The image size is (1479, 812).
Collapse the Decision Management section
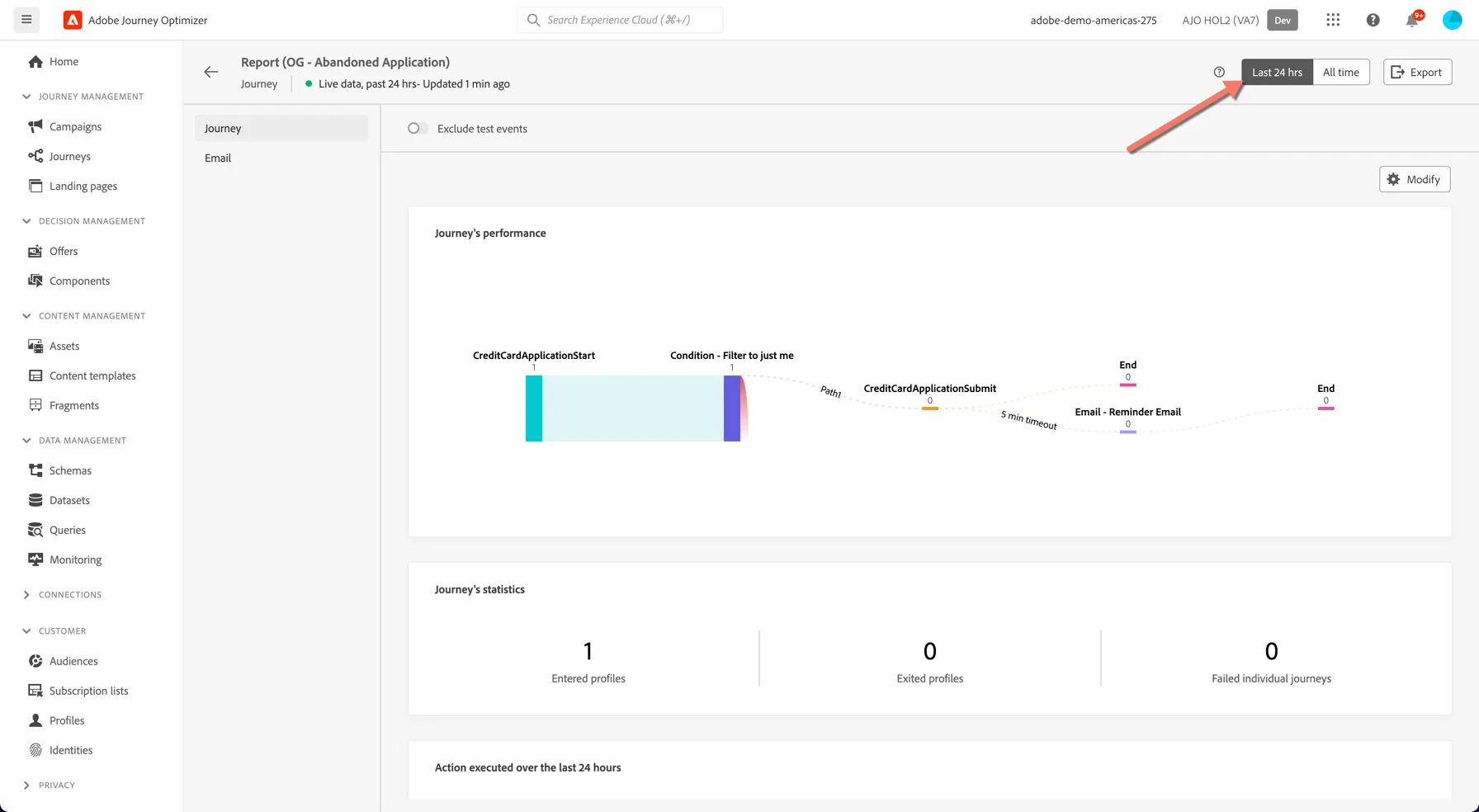(26, 221)
